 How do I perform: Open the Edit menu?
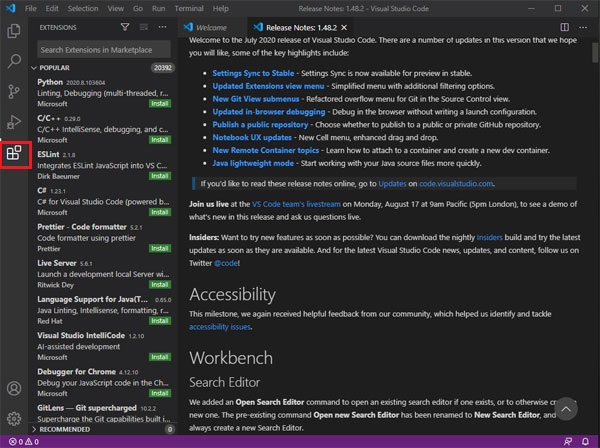point(52,8)
